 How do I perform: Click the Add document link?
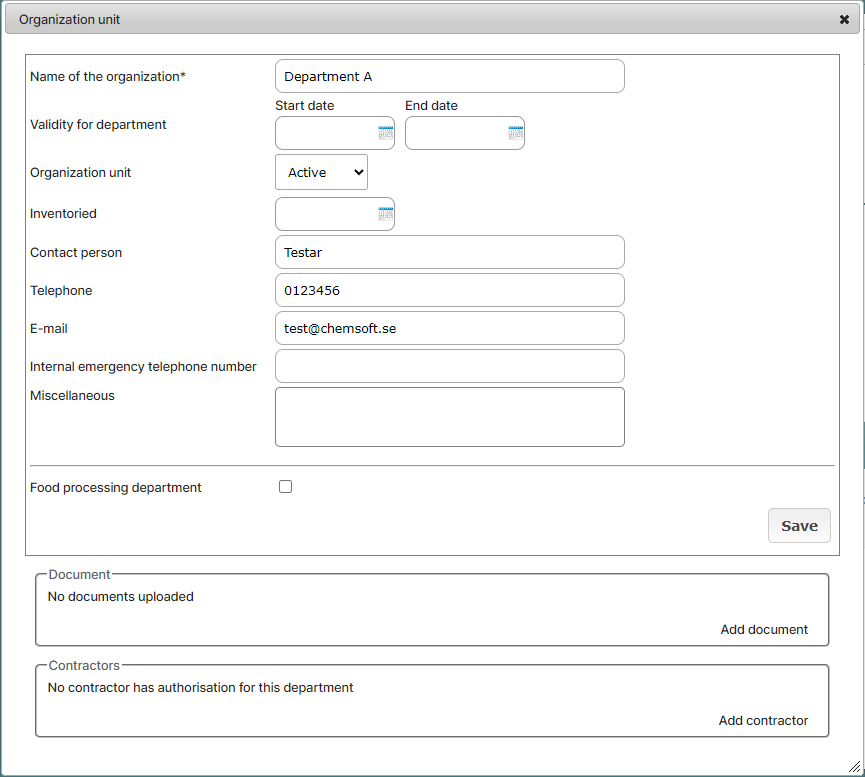click(x=763, y=630)
